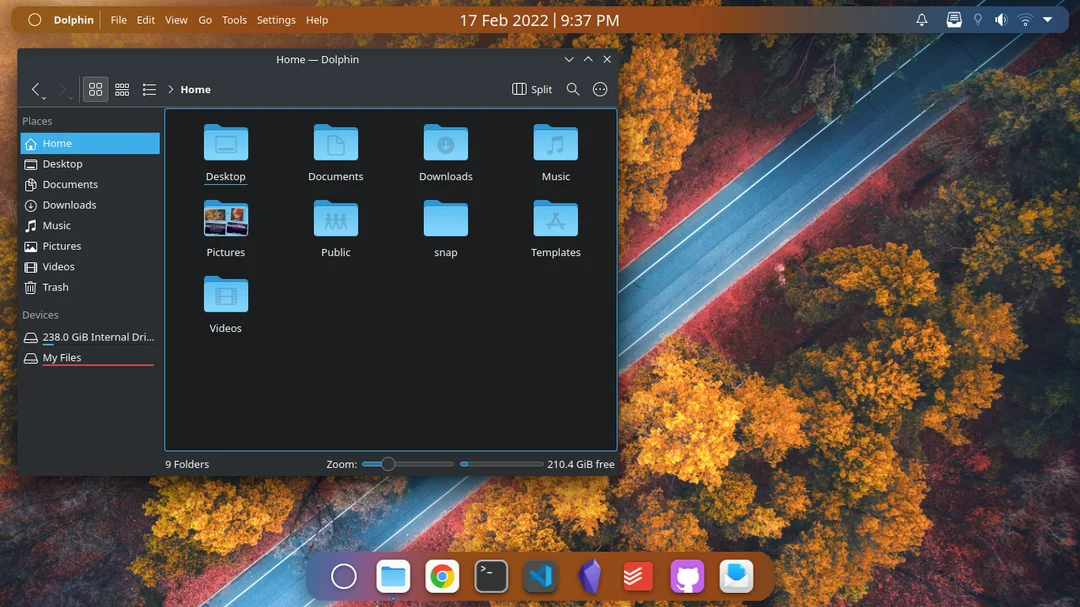This screenshot has height=607, width=1080.
Task: Open the Tools menu in the menu bar
Action: tap(234, 19)
